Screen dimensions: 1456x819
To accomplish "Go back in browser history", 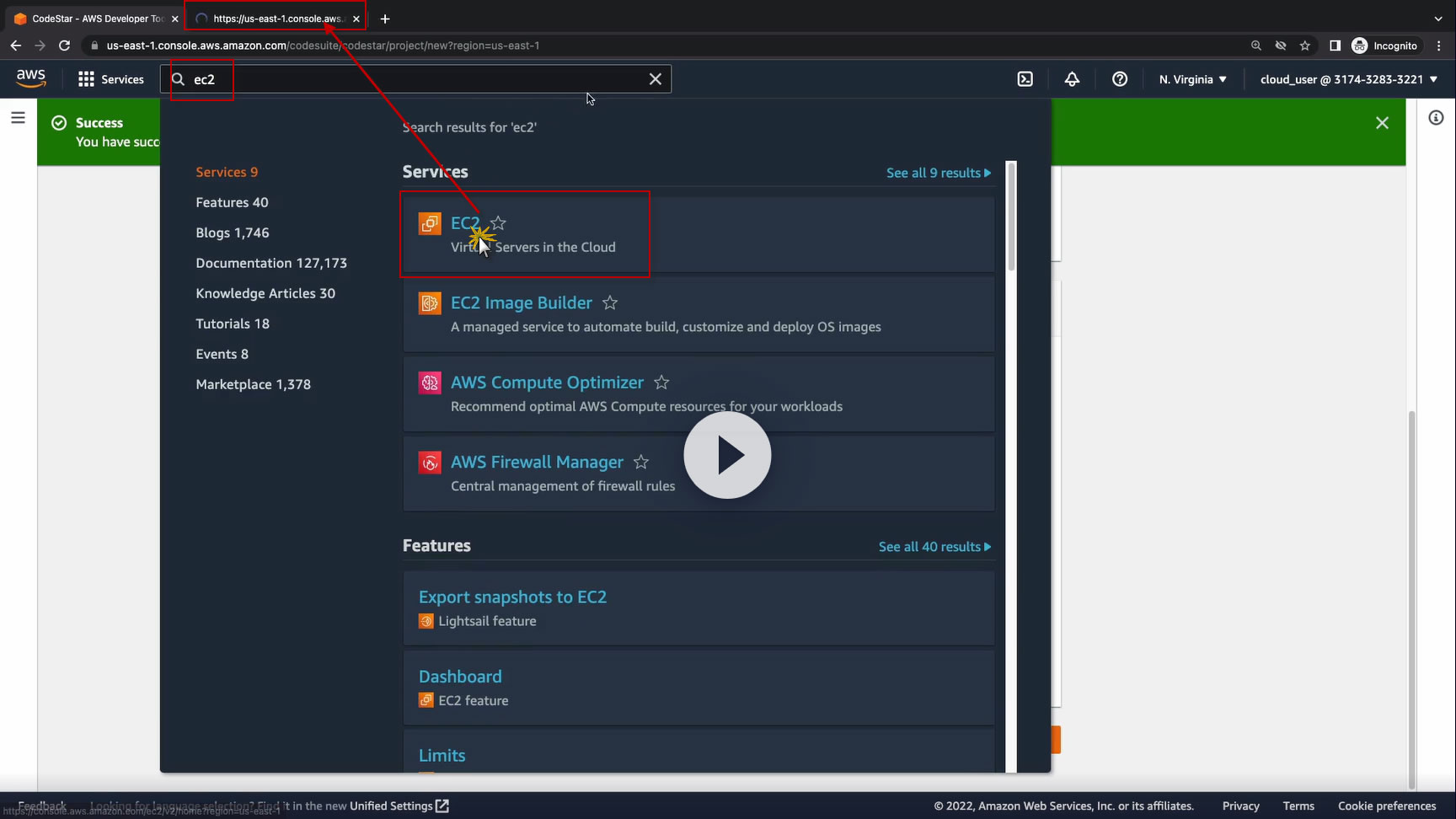I will (x=15, y=45).
